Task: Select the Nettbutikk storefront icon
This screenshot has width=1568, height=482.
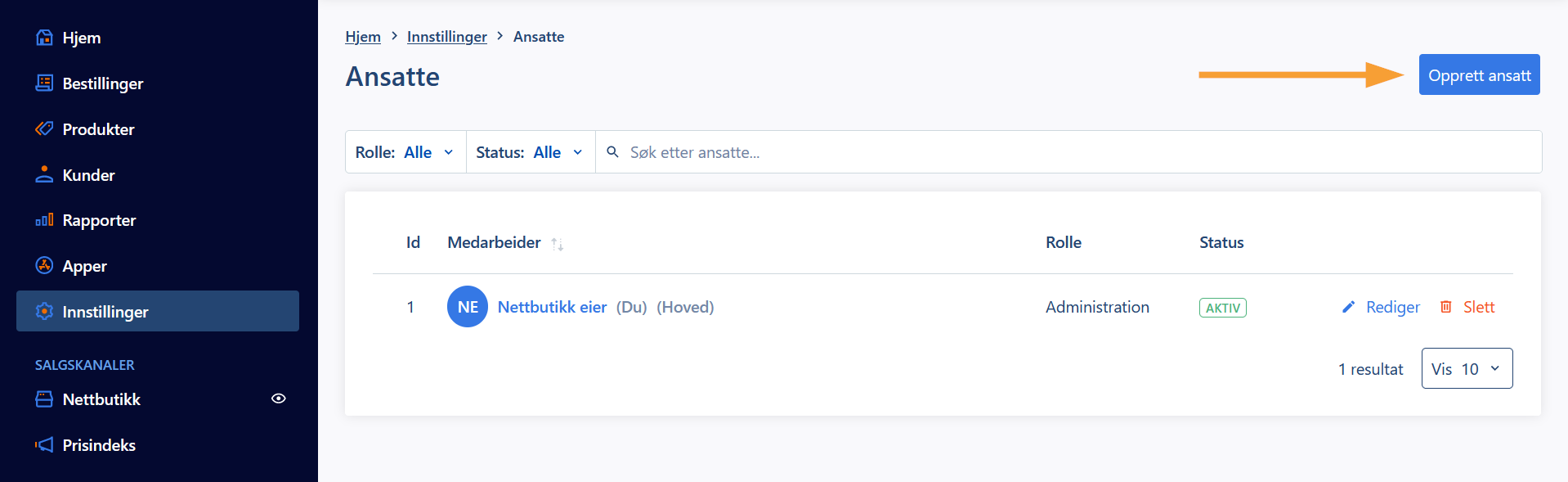Action: pos(44,399)
